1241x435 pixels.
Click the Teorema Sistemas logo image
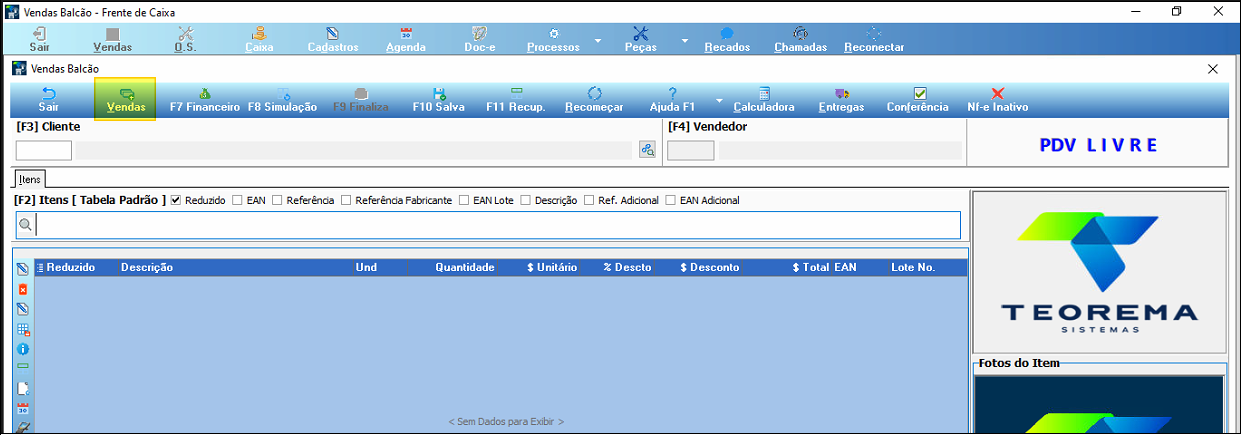tap(1099, 270)
